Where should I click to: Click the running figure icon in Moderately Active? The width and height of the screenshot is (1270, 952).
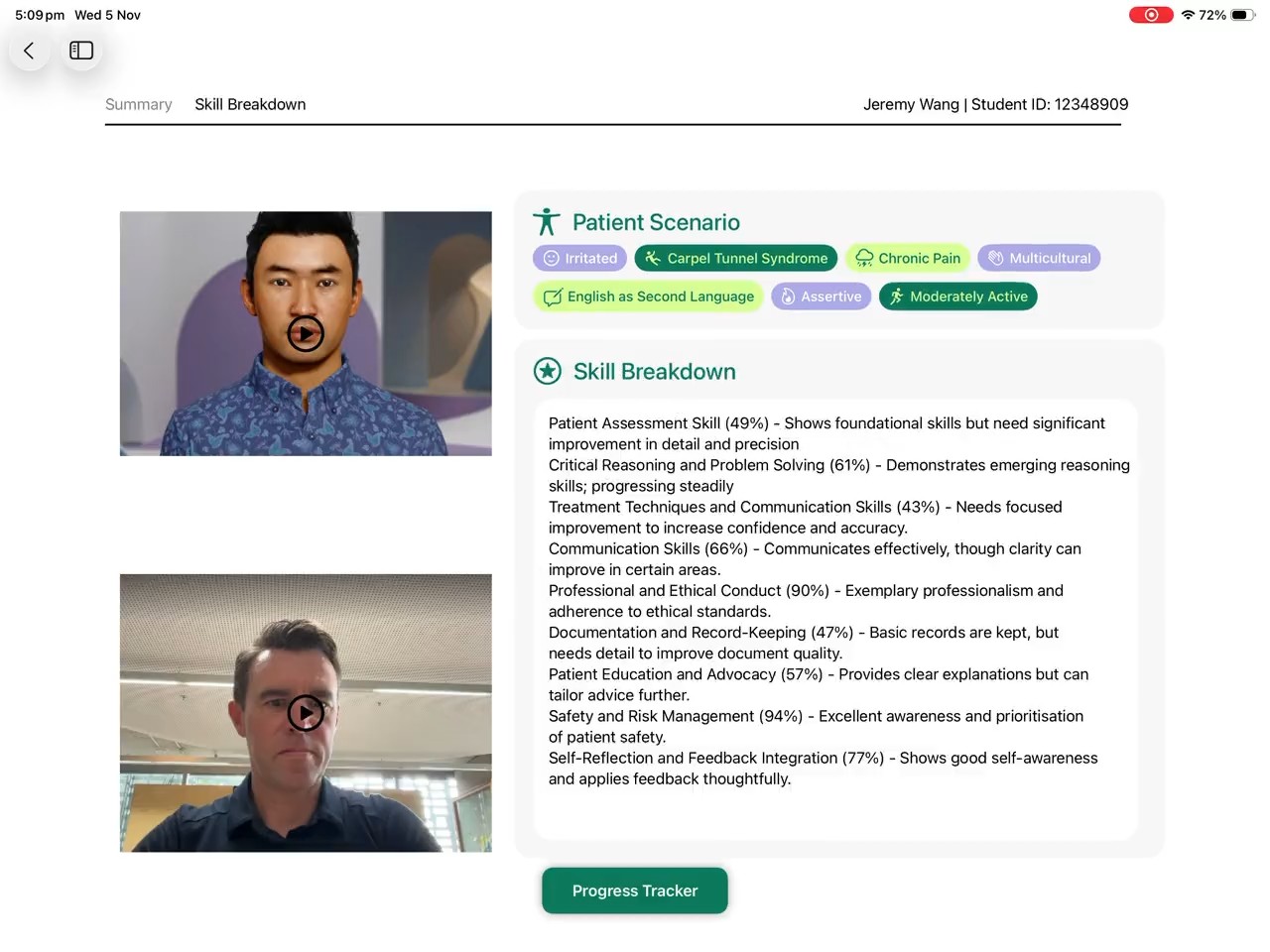tap(897, 297)
